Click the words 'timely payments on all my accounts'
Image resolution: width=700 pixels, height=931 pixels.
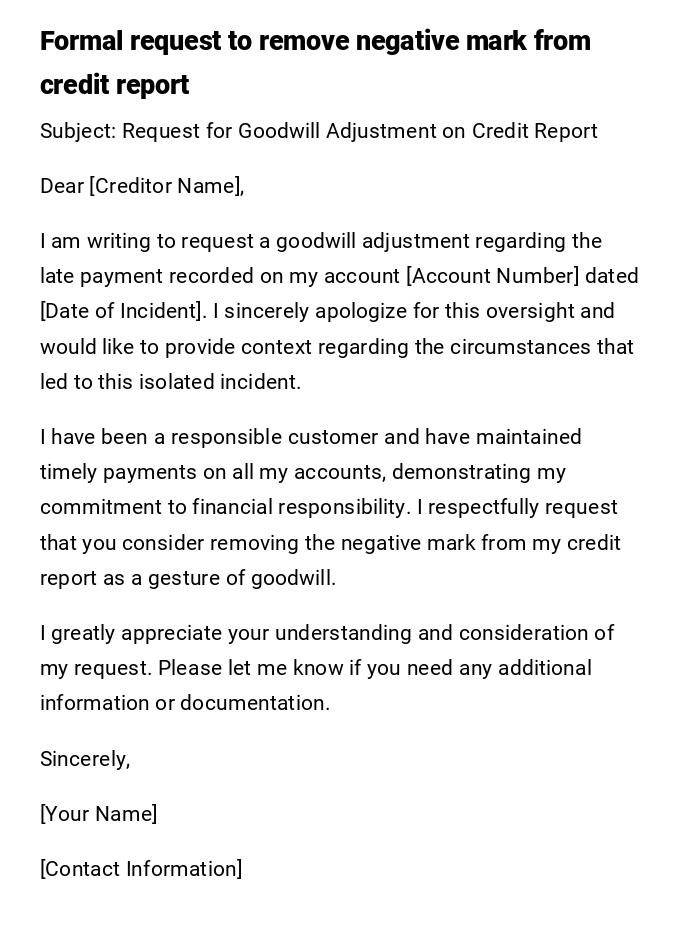(x=213, y=472)
